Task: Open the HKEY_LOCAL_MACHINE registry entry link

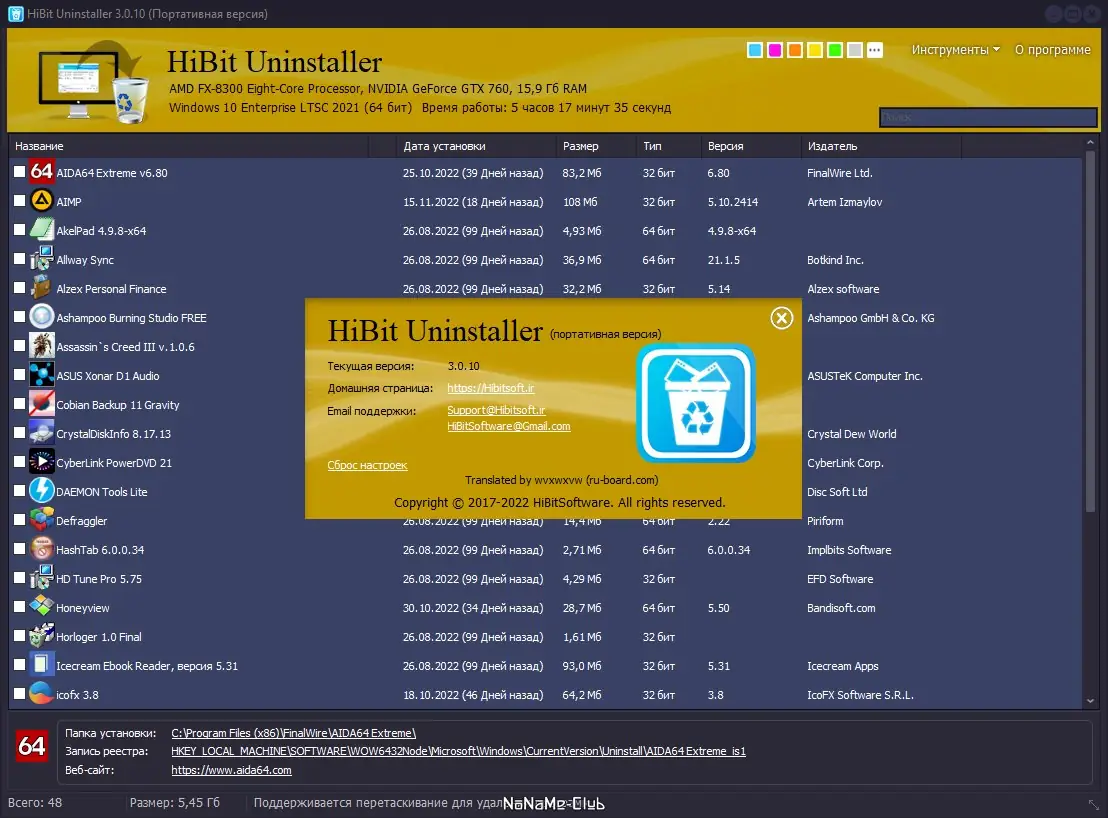Action: coord(458,751)
